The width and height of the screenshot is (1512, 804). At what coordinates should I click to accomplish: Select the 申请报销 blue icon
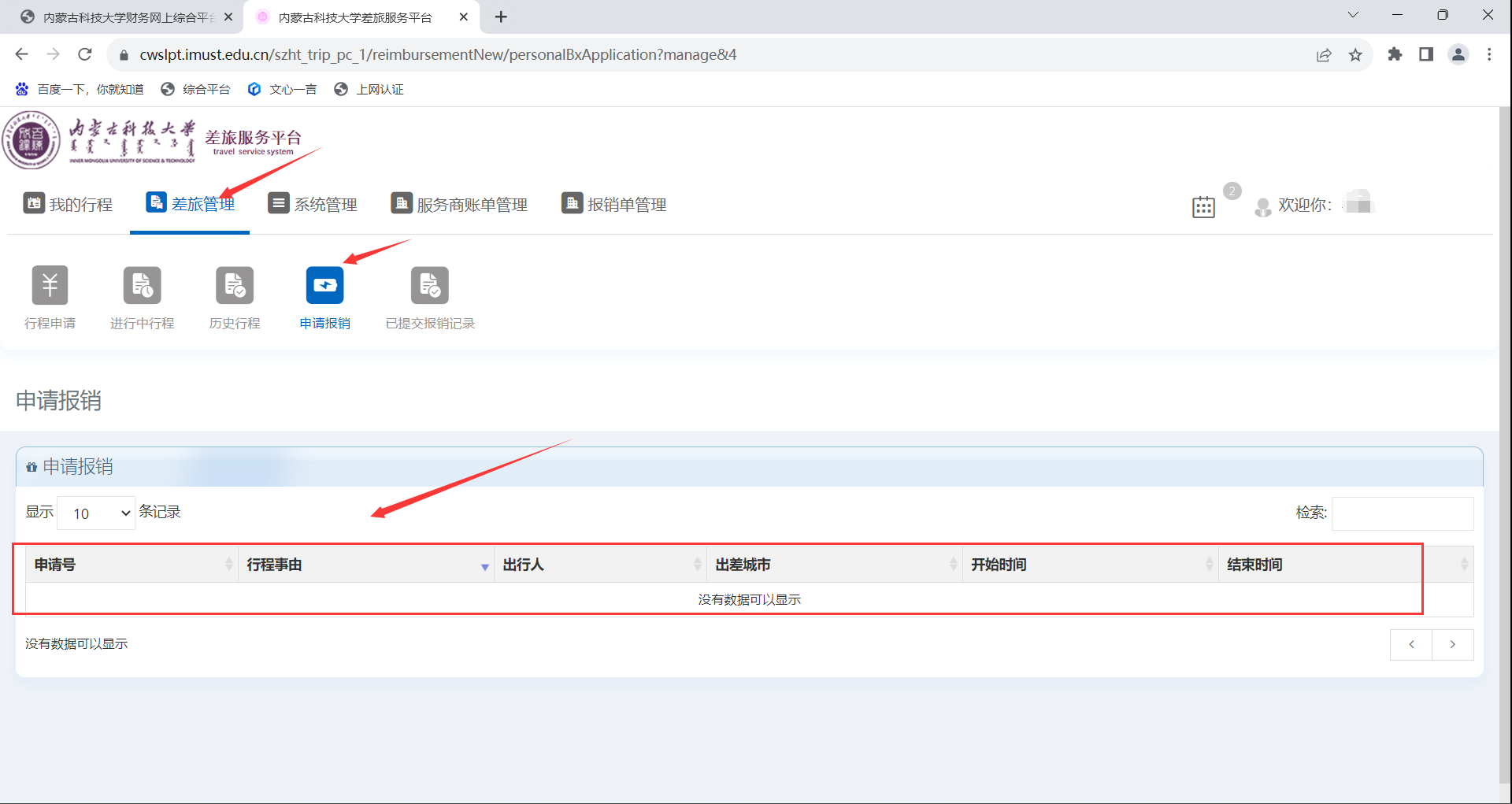(x=324, y=285)
